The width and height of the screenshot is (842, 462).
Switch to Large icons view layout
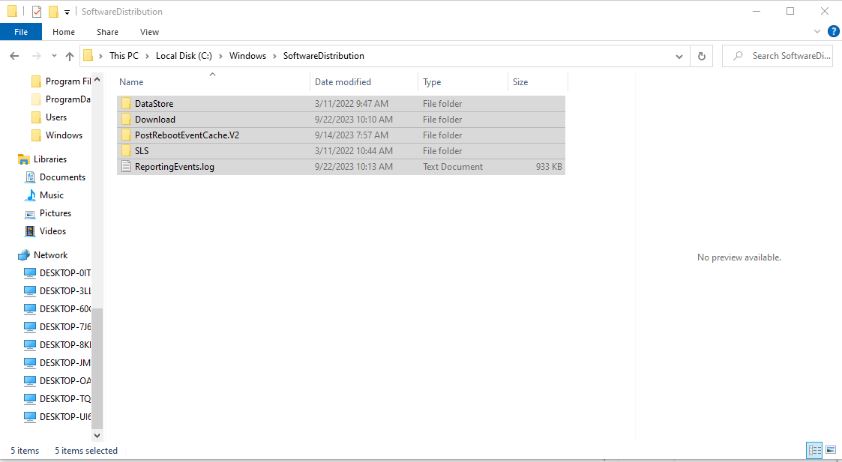pyautogui.click(x=831, y=450)
